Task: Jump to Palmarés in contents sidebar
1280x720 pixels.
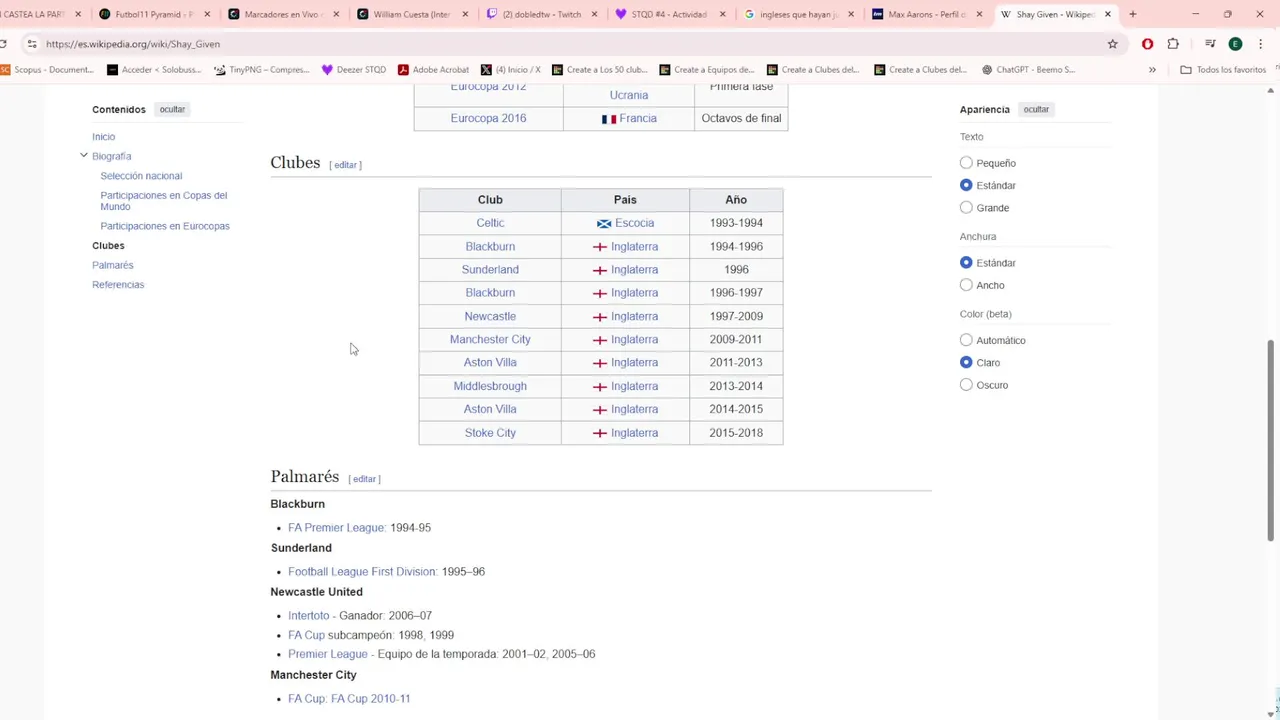Action: [x=112, y=265]
